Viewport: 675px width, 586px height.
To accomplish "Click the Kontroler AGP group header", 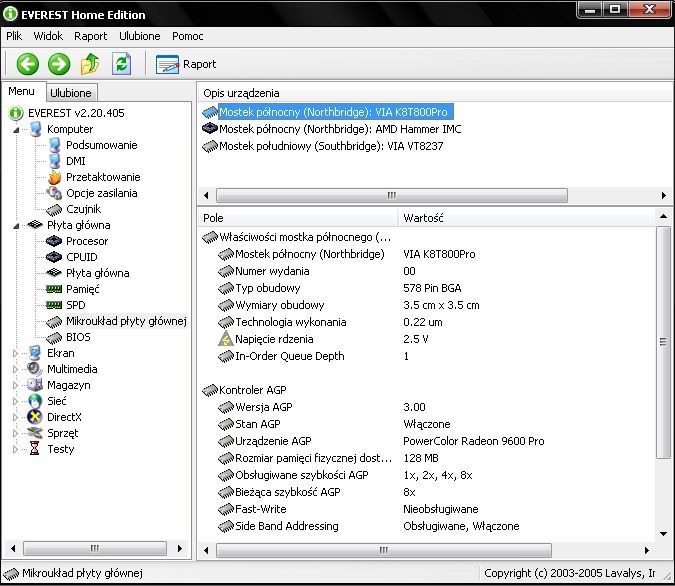I will click(x=252, y=390).
